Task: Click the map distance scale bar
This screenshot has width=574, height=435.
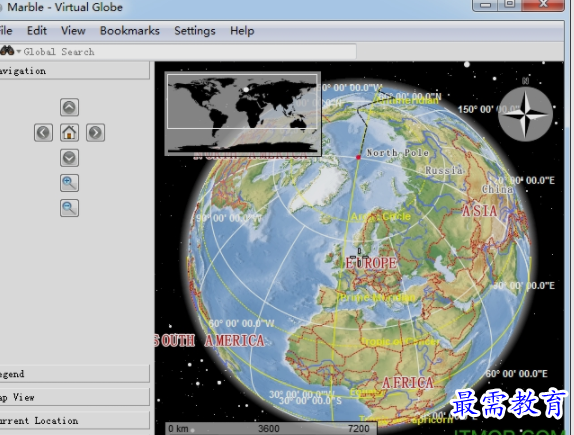Action: pyautogui.click(x=271, y=428)
